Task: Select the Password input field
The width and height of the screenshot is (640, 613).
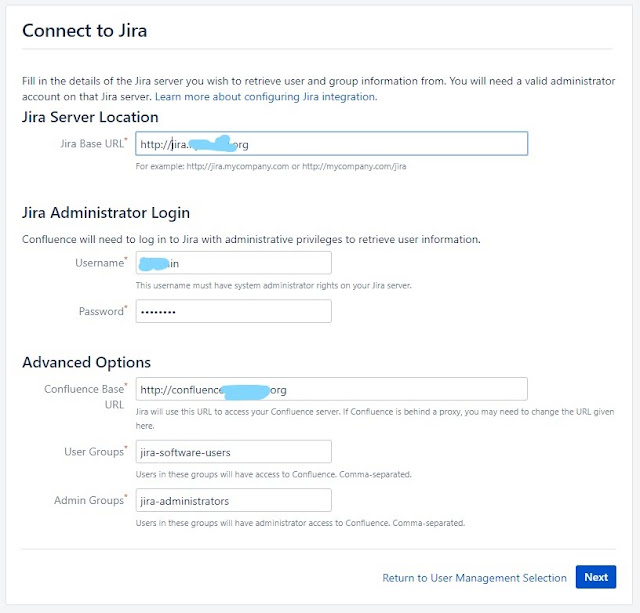Action: click(x=233, y=311)
